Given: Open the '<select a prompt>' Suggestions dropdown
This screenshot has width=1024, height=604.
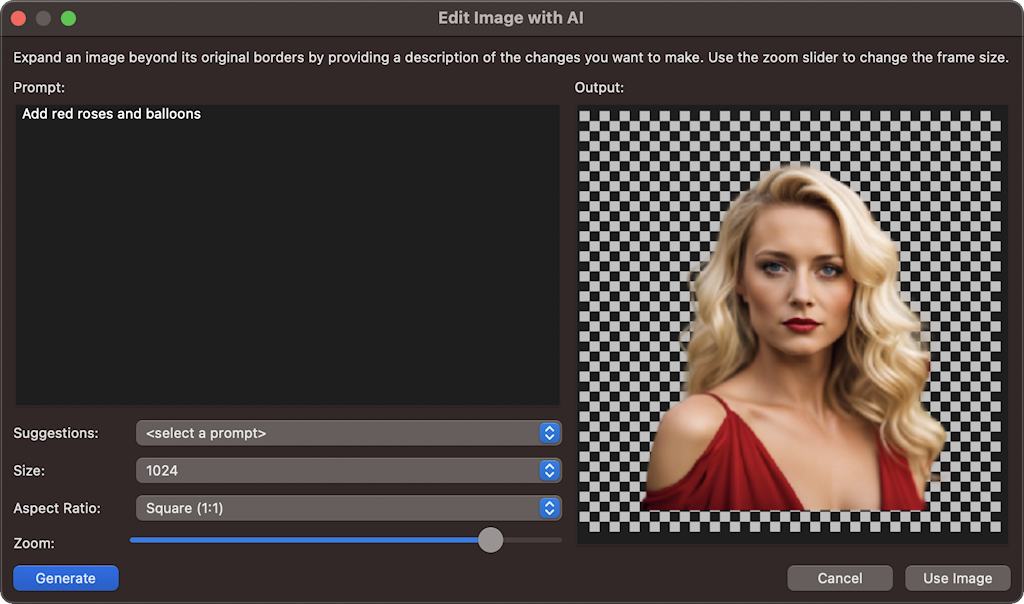Looking at the screenshot, I should [x=340, y=433].
